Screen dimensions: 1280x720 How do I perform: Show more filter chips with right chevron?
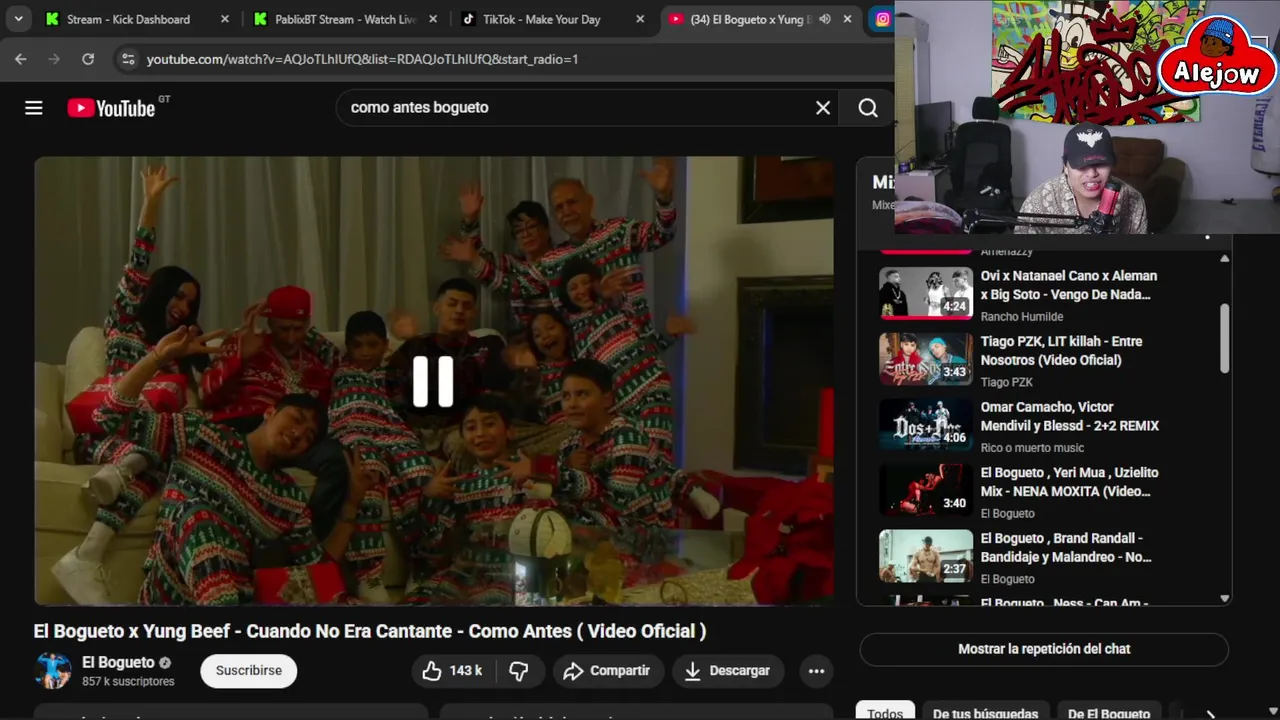point(1211,714)
